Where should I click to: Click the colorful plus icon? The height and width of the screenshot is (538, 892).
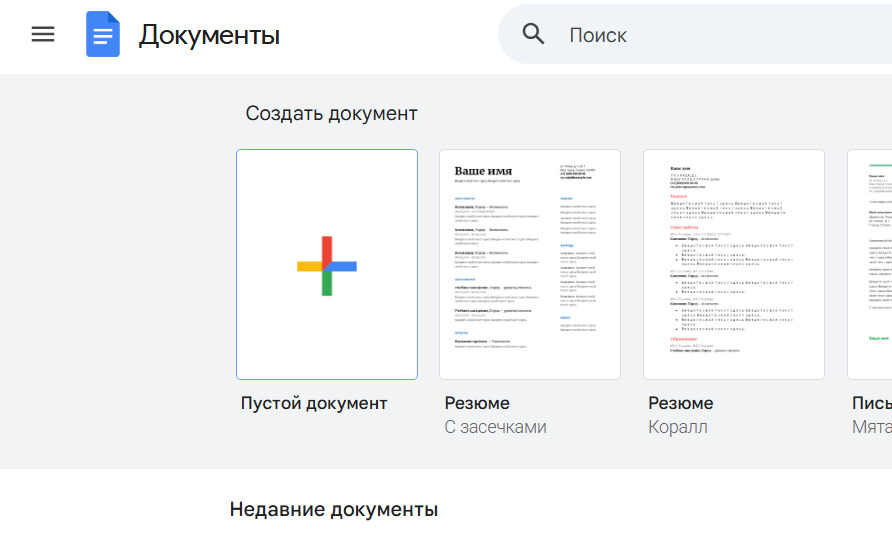tap(327, 266)
